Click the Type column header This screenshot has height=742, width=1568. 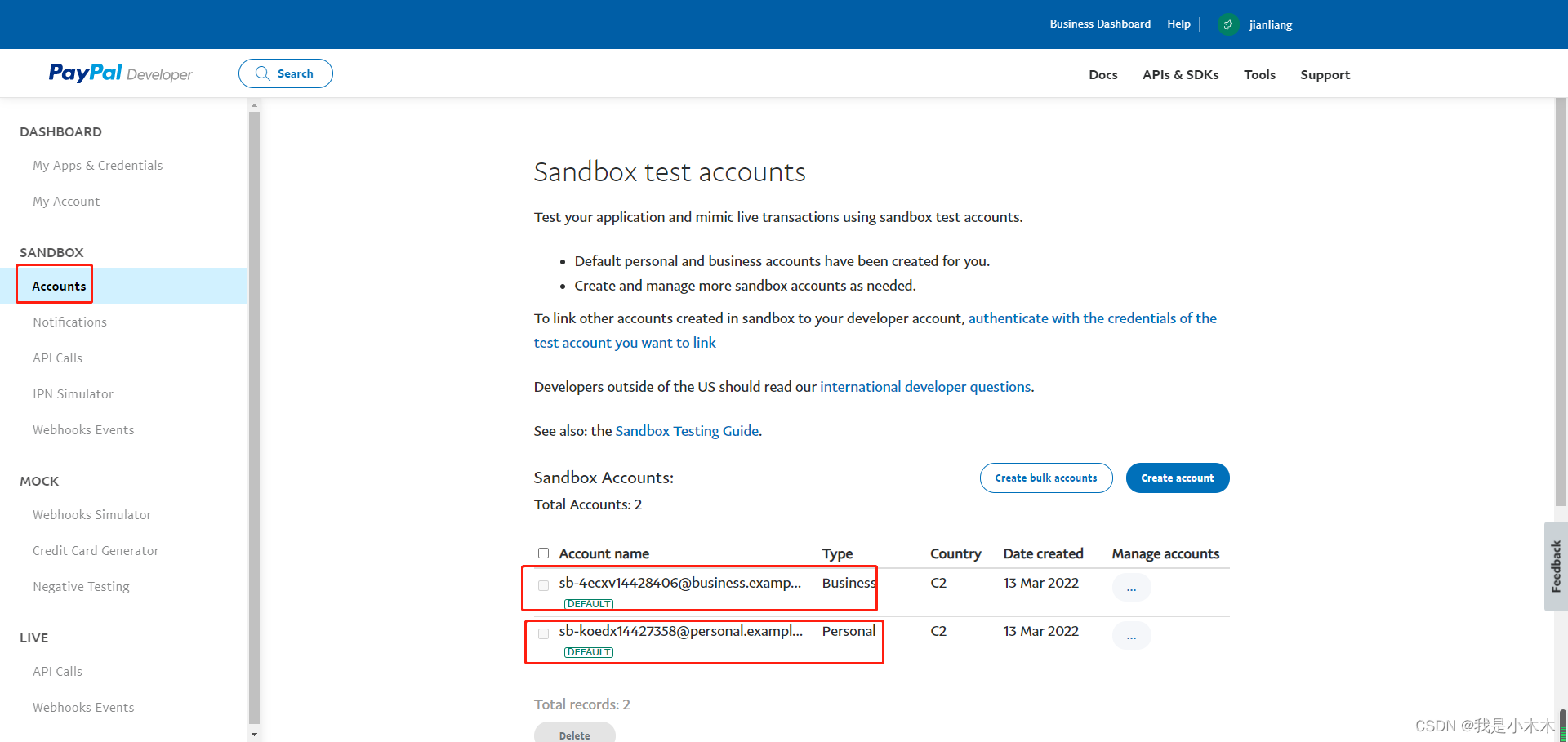[x=837, y=553]
